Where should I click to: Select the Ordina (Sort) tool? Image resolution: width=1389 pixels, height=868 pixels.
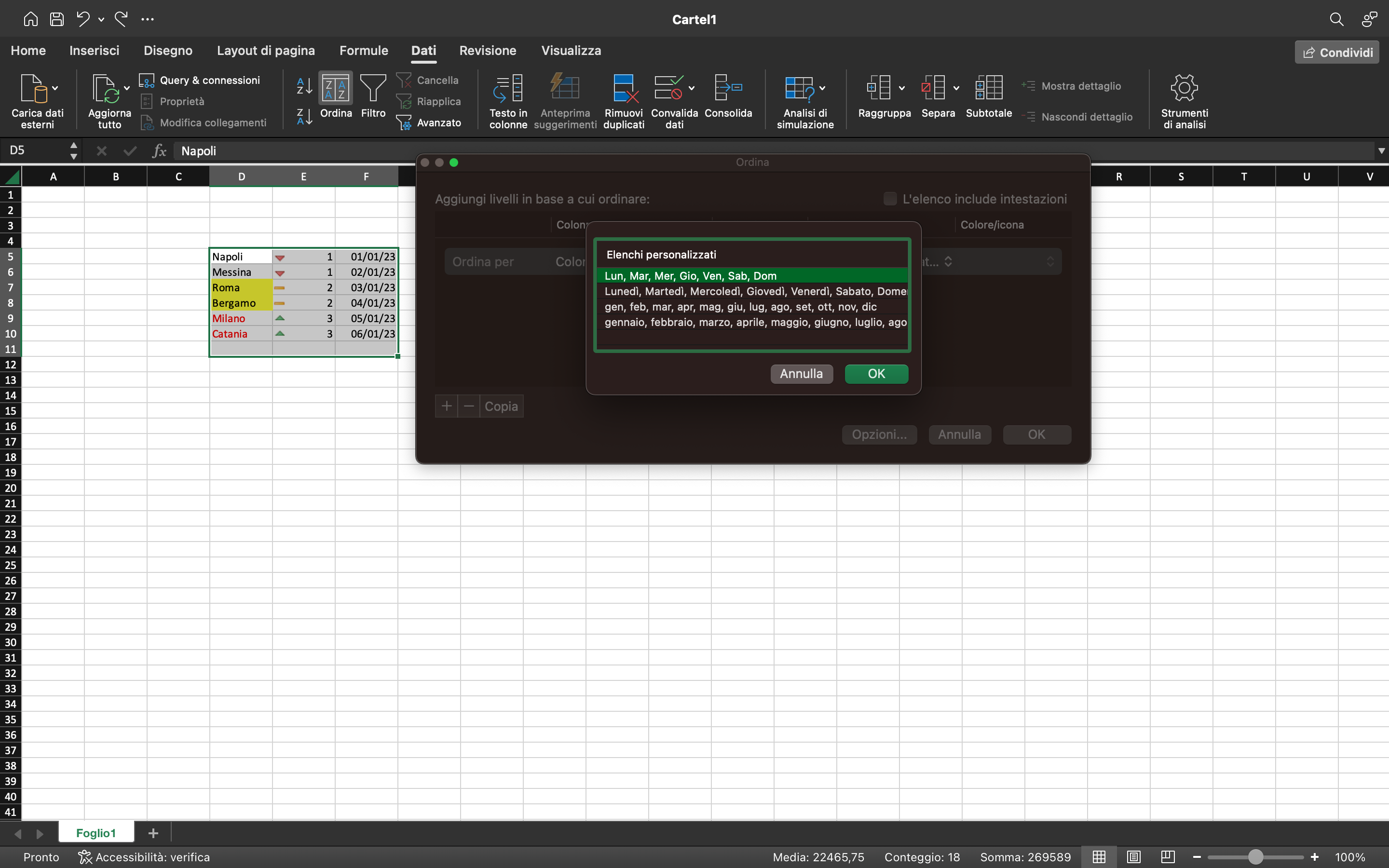pos(336,99)
